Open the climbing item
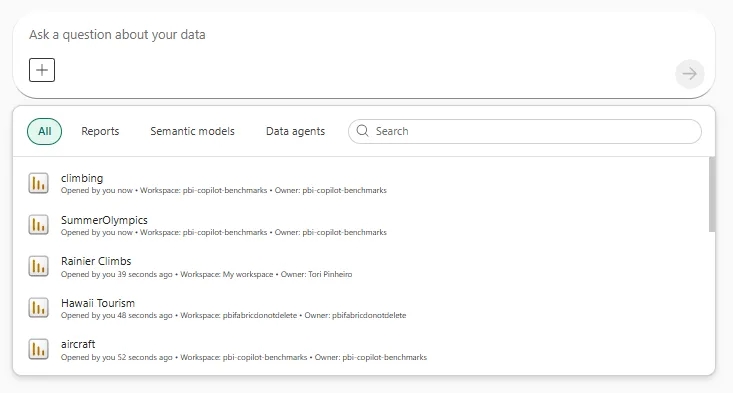733x393 pixels. click(364, 183)
